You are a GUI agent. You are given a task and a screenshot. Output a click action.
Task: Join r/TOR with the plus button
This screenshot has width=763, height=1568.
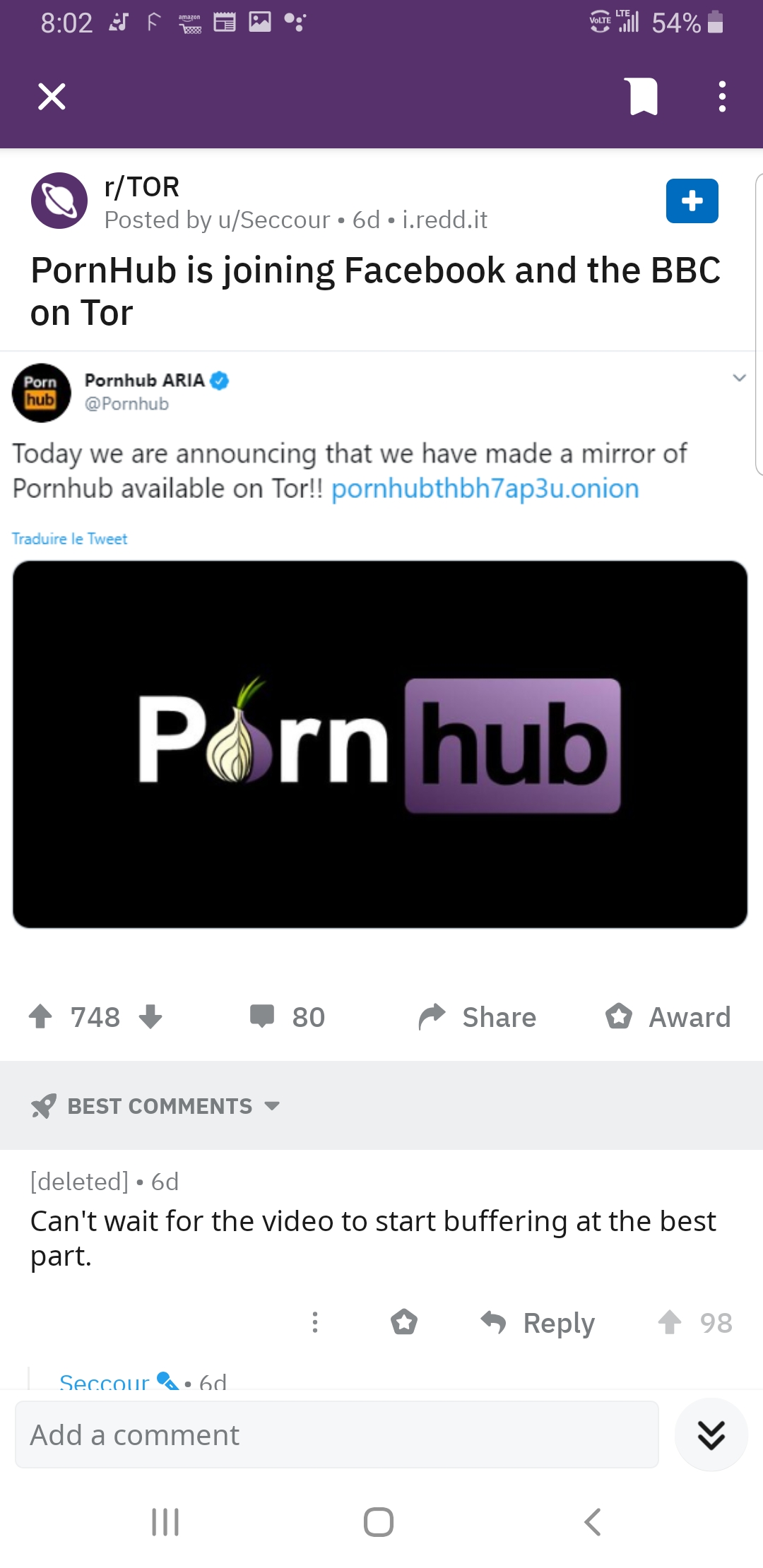(692, 201)
